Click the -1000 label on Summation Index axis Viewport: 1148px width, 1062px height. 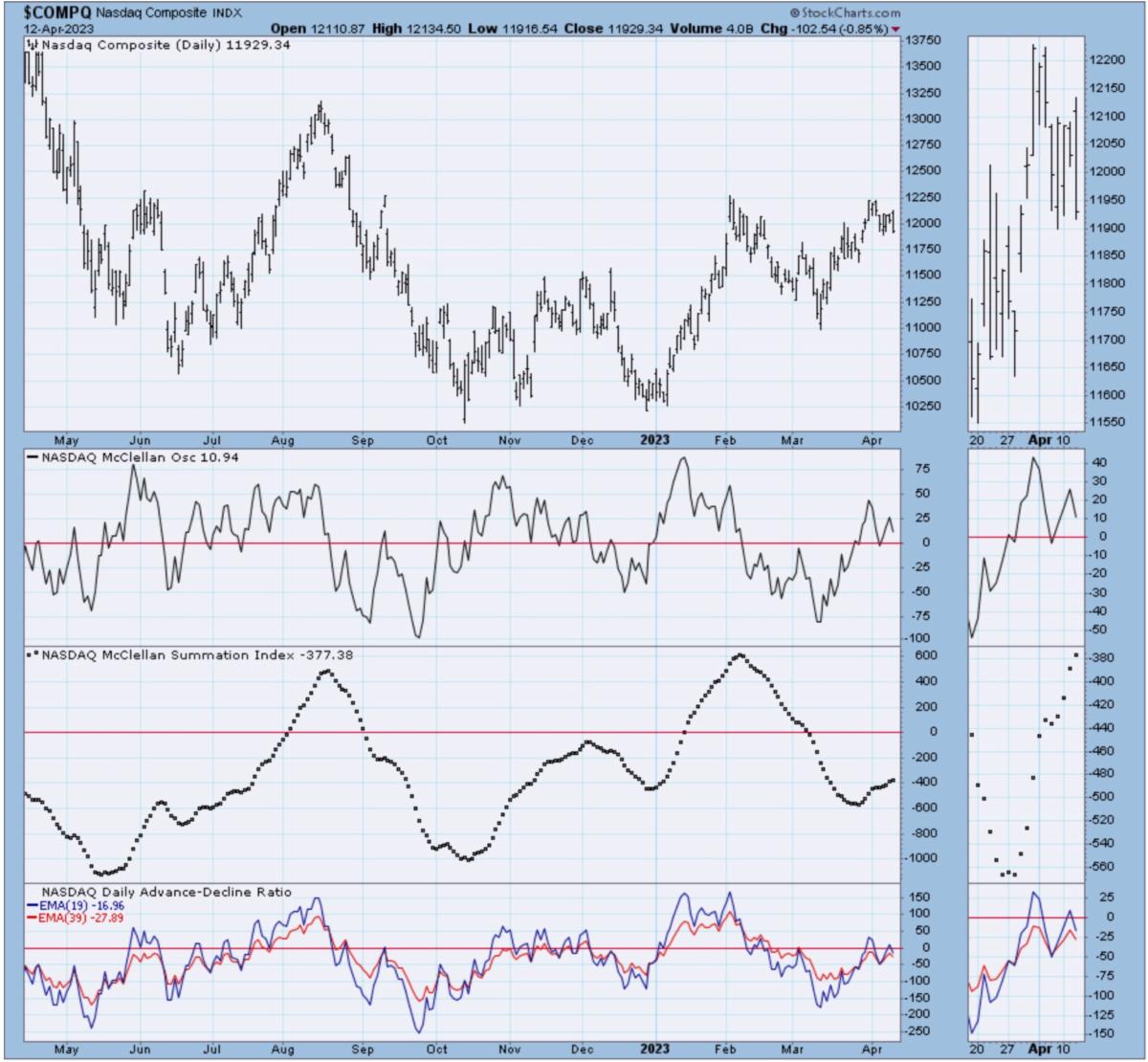(921, 858)
